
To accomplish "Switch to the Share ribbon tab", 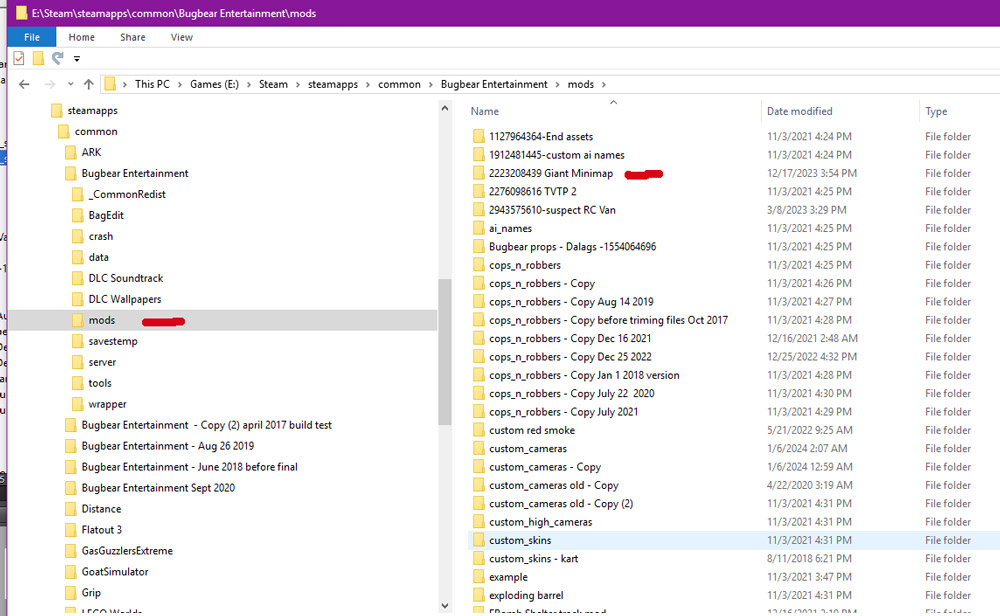I will (x=133, y=37).
